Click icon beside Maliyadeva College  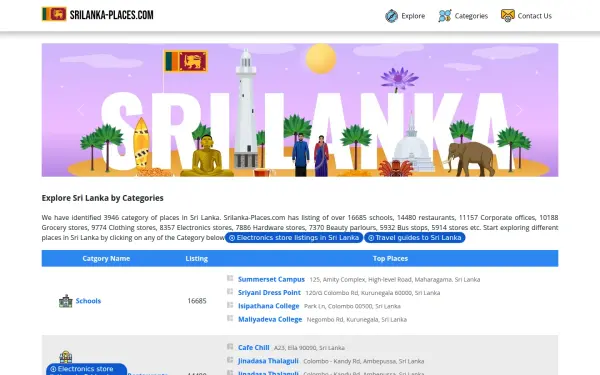coord(230,318)
